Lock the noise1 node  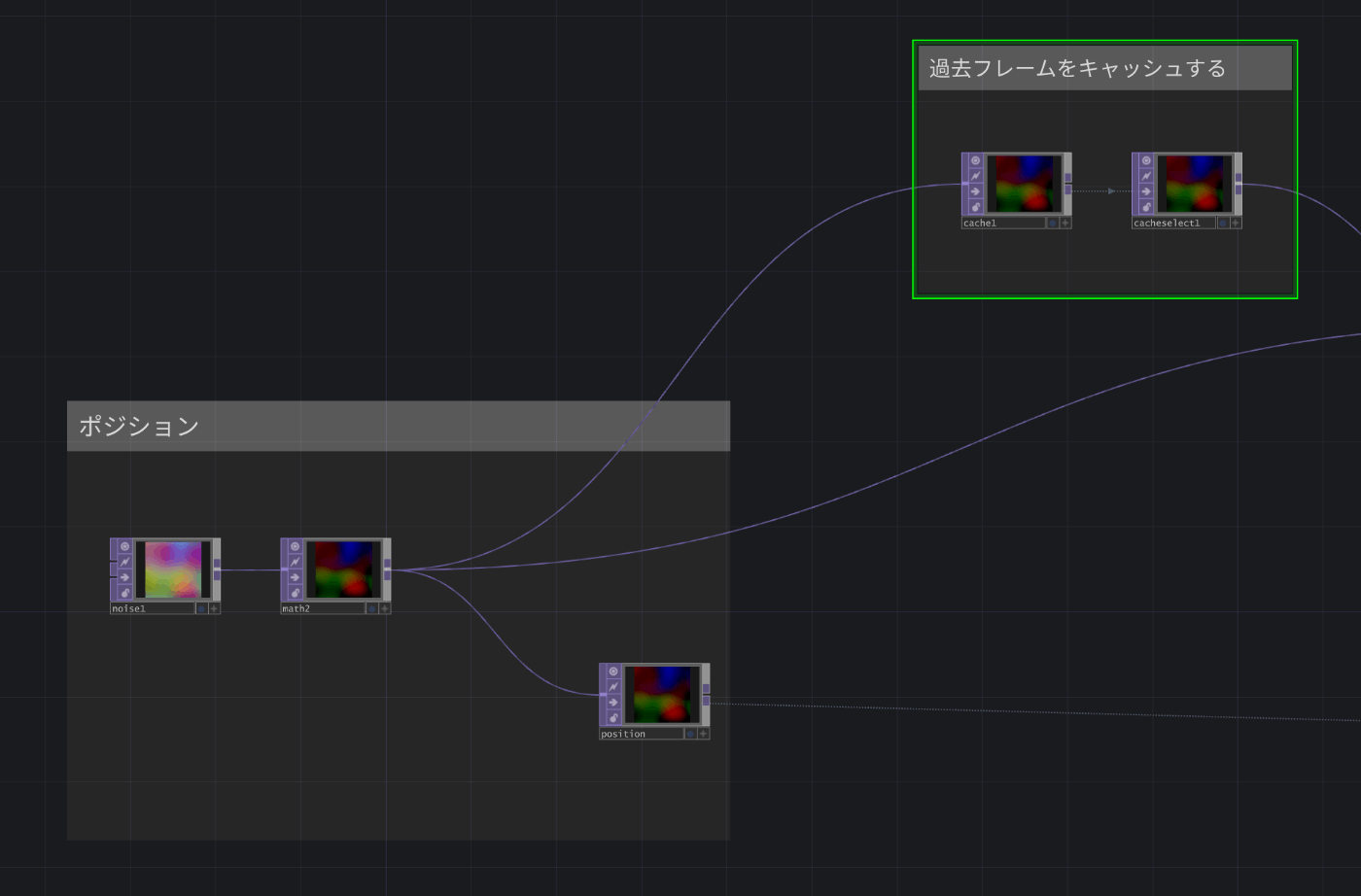[x=125, y=593]
